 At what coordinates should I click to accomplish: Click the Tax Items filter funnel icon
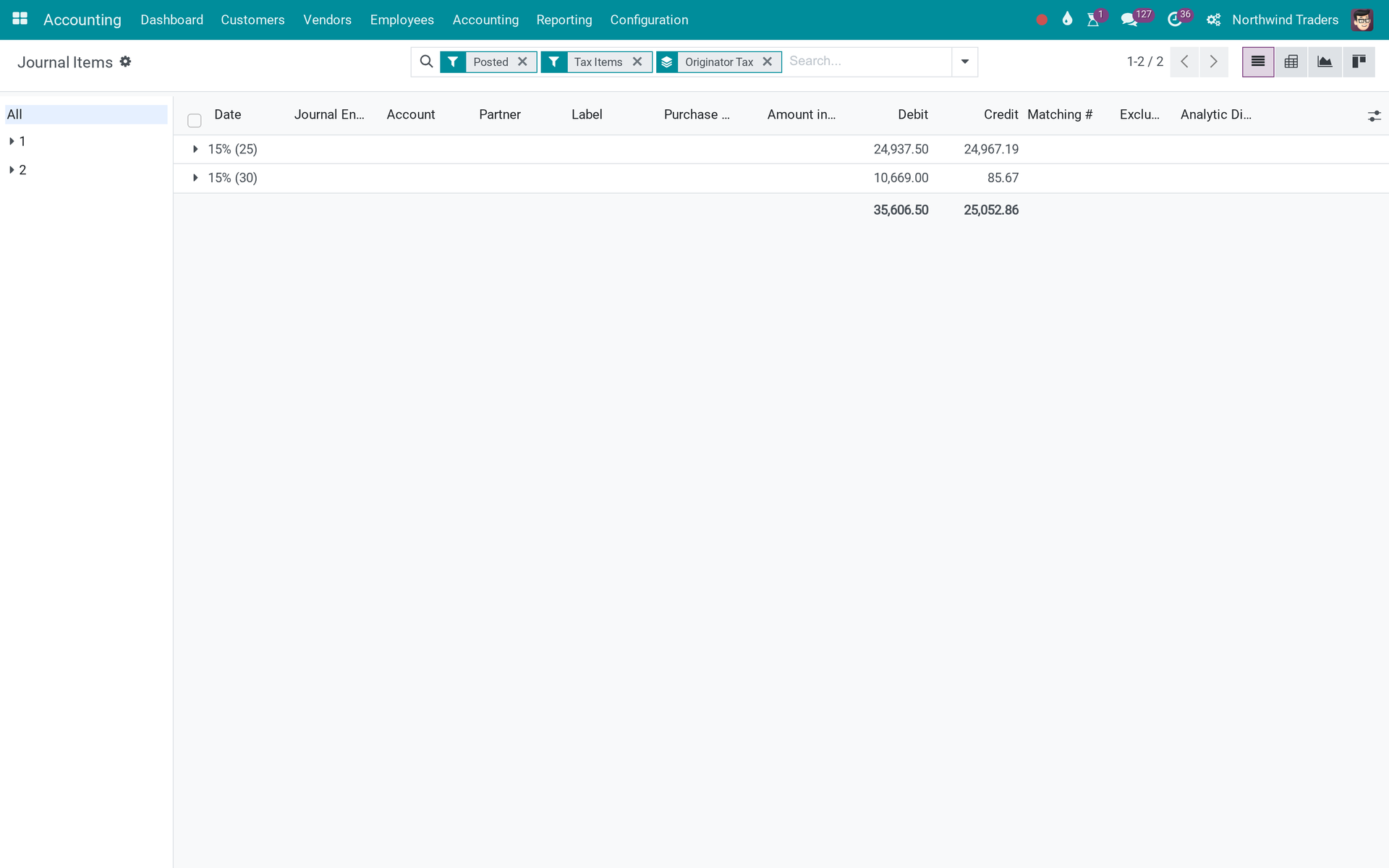[x=553, y=62]
